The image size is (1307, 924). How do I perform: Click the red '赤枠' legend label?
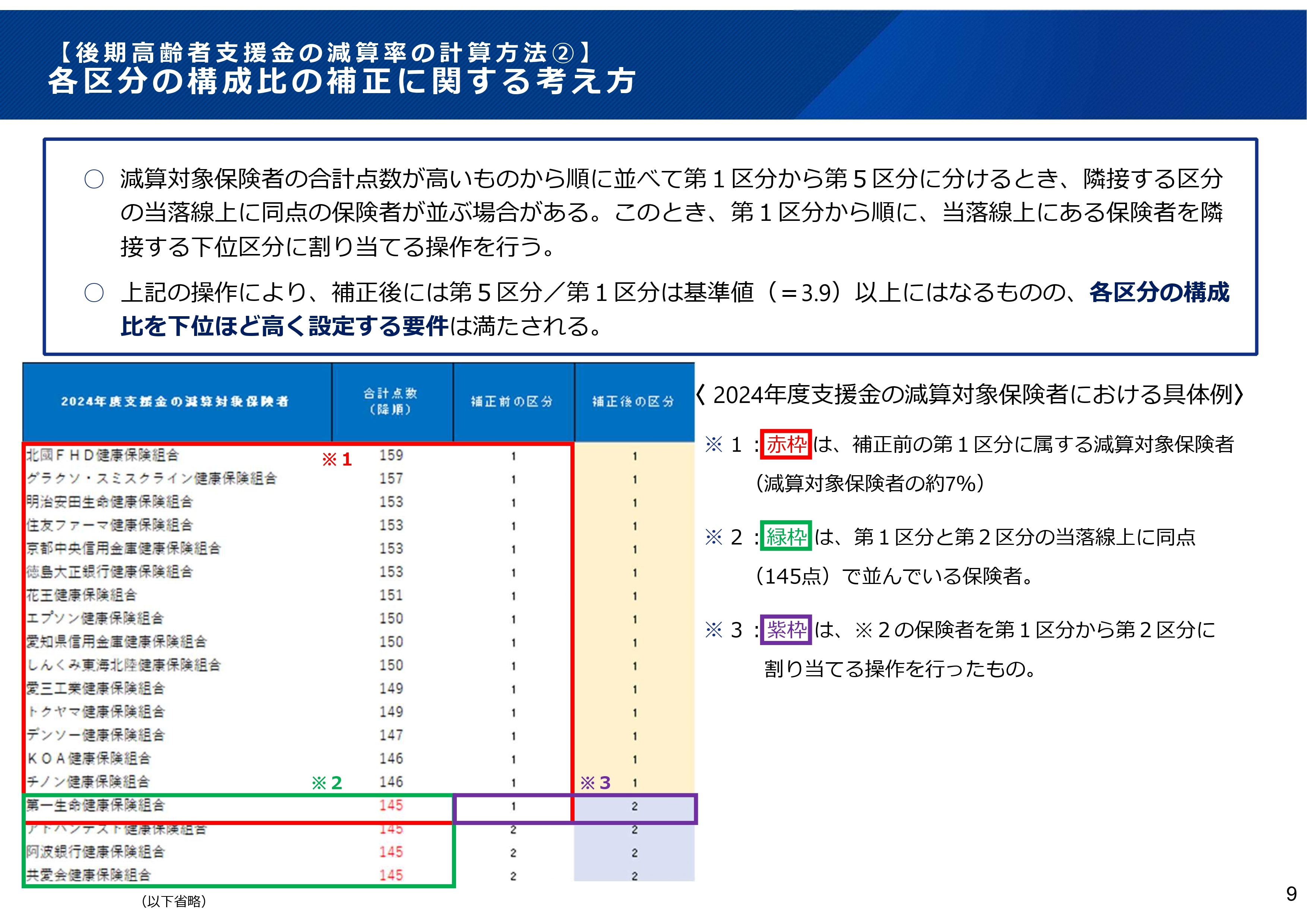coord(785,444)
